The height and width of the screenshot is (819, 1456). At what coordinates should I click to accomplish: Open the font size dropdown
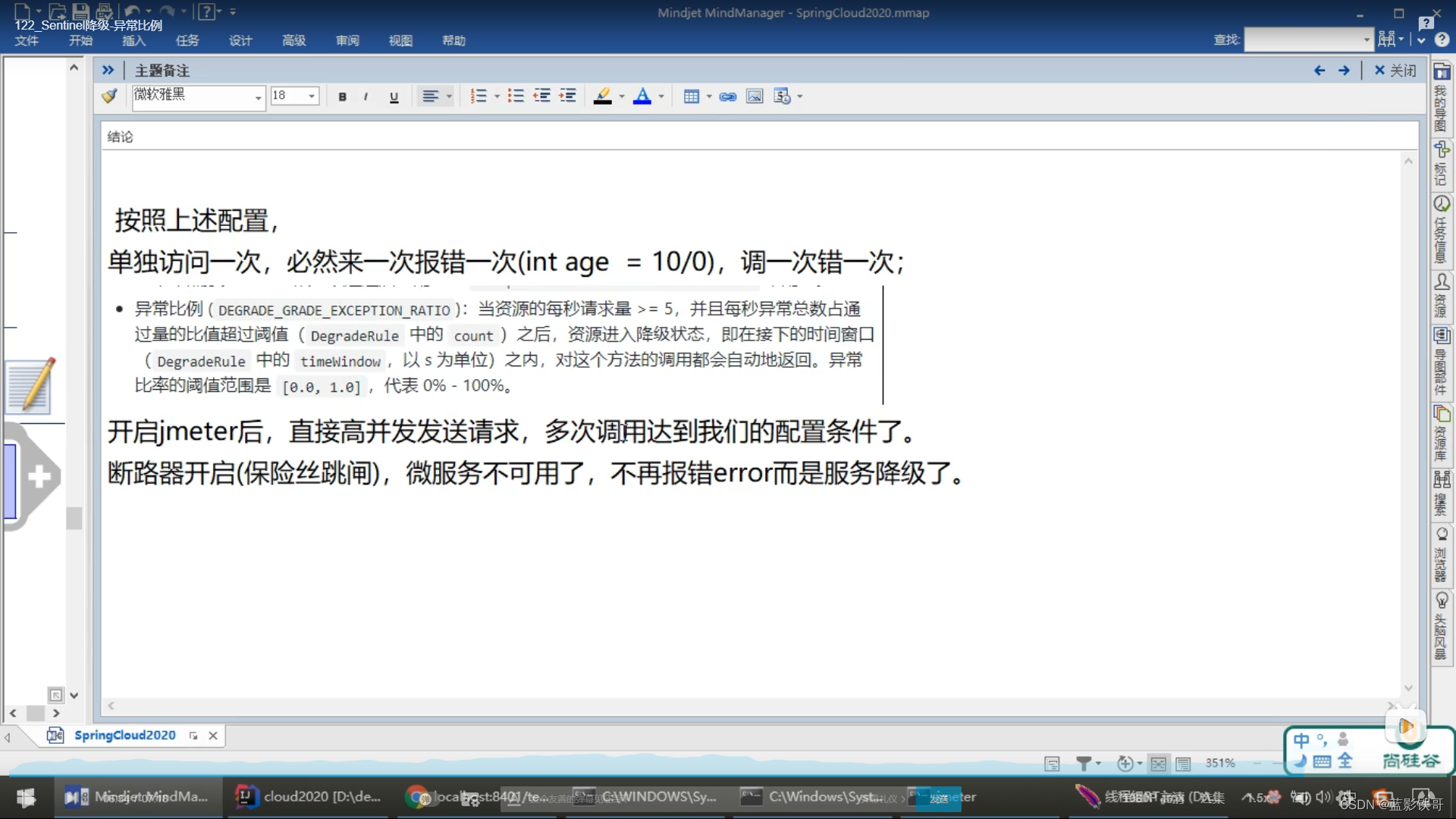pos(312,96)
